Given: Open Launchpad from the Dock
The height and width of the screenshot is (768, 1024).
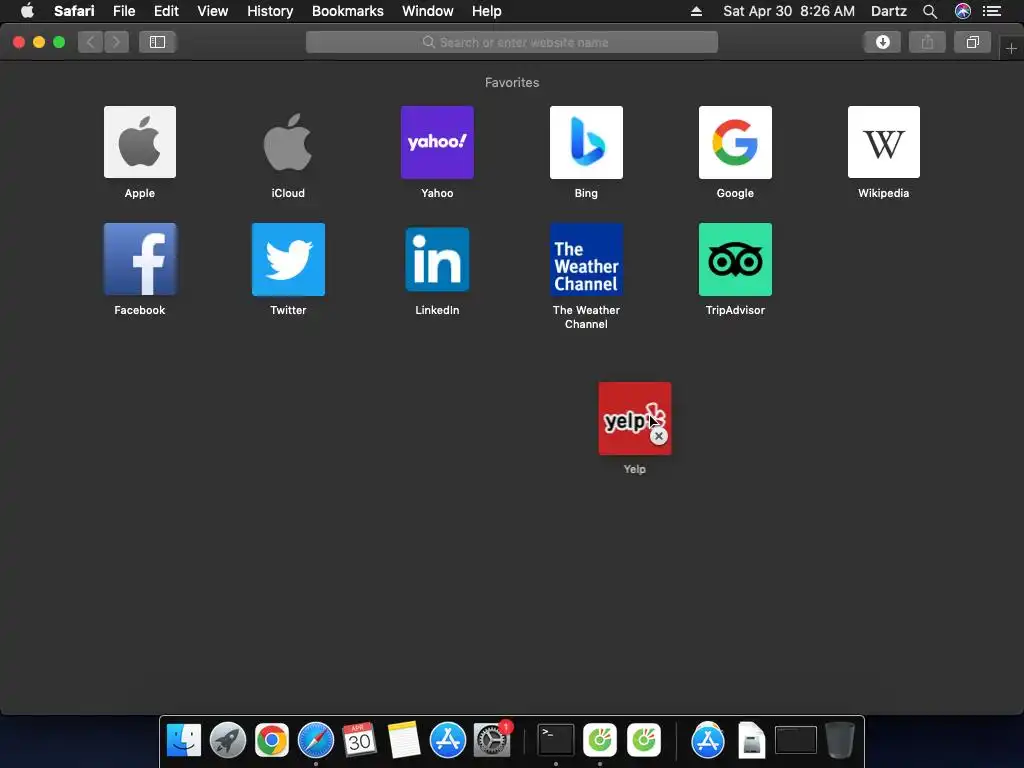Looking at the screenshot, I should [228, 741].
